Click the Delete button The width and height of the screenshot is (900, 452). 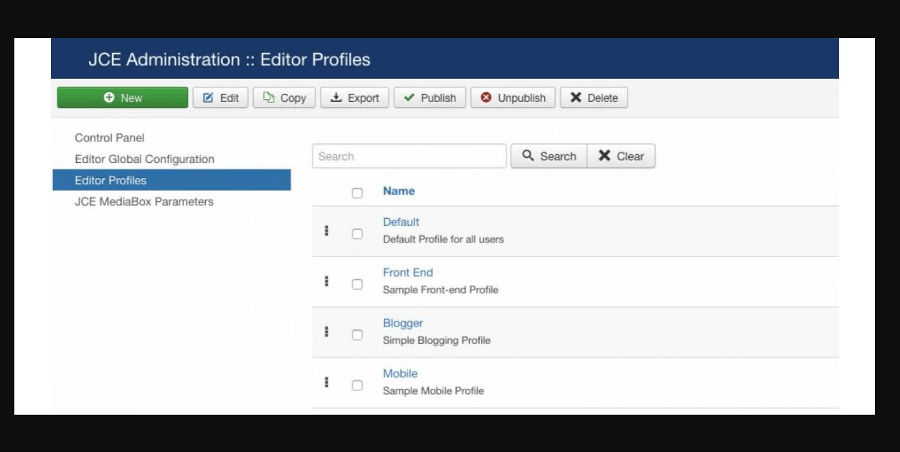pyautogui.click(x=593, y=98)
